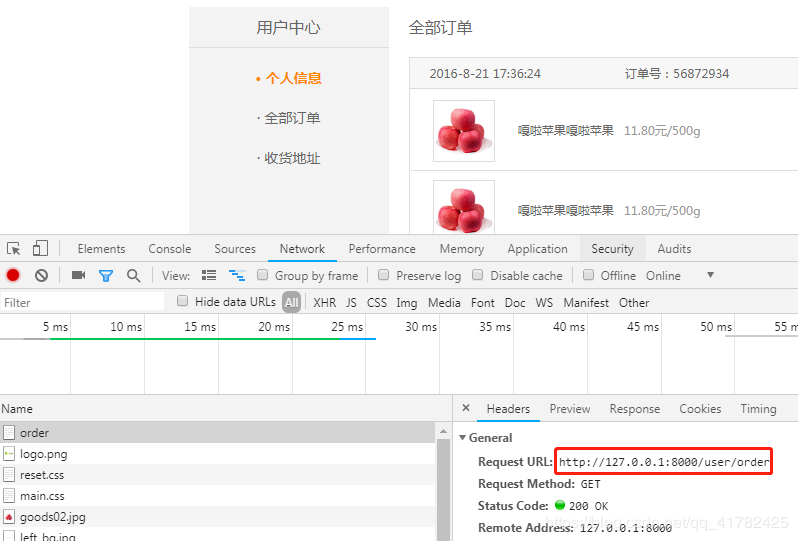
Task: Switch to the Application tab
Action: pos(537,249)
